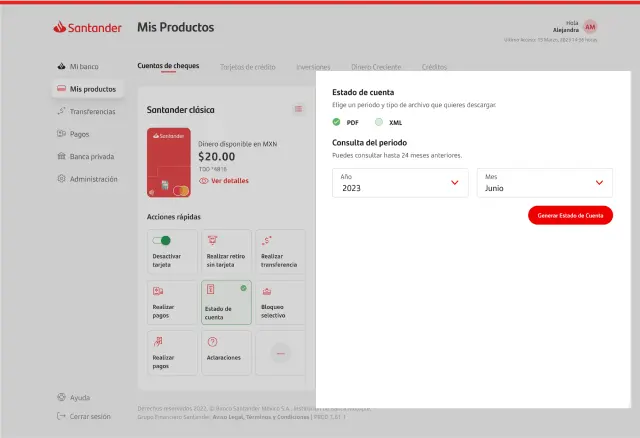Click the green check on Estado de cuenta
The height and width of the screenshot is (438, 640).
point(243,288)
